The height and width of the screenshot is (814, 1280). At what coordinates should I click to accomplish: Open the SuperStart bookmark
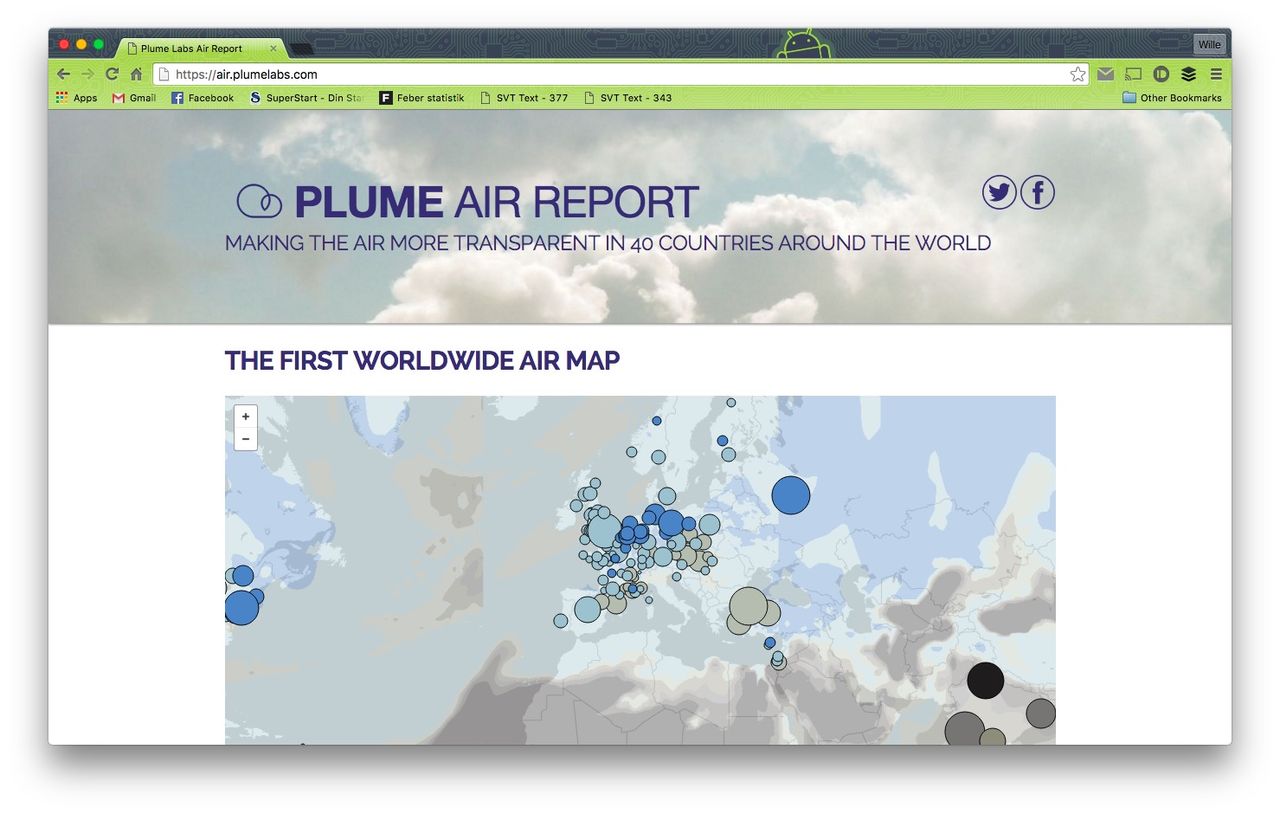pyautogui.click(x=306, y=98)
